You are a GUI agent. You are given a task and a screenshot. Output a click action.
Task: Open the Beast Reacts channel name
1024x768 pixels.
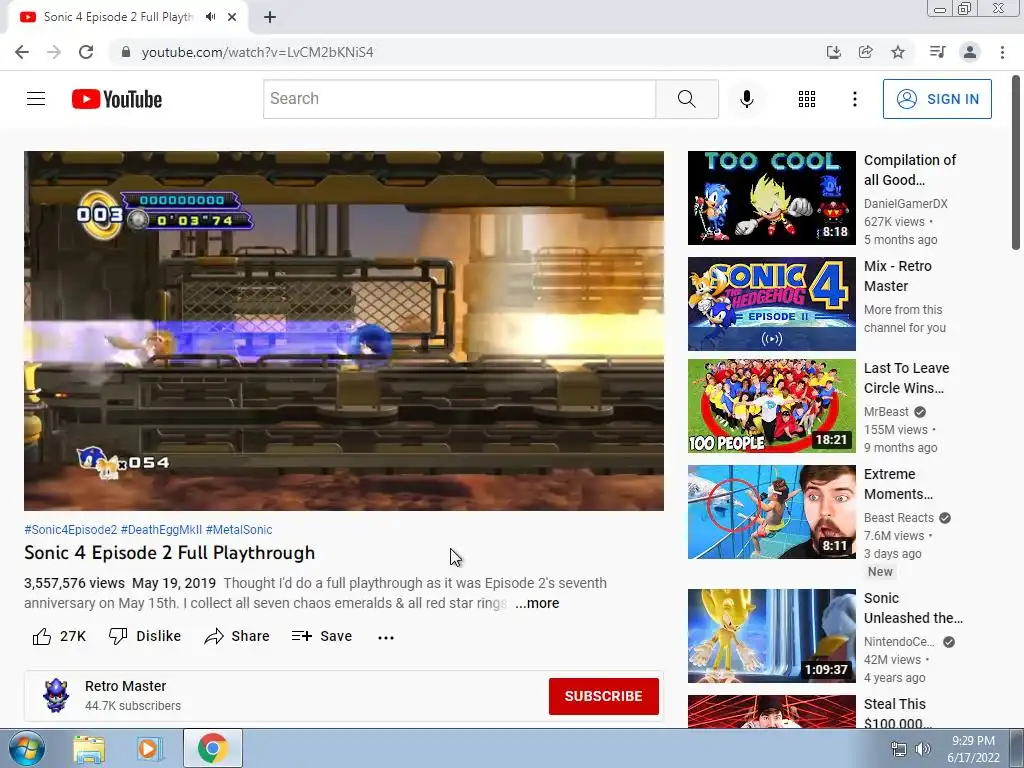(x=899, y=517)
